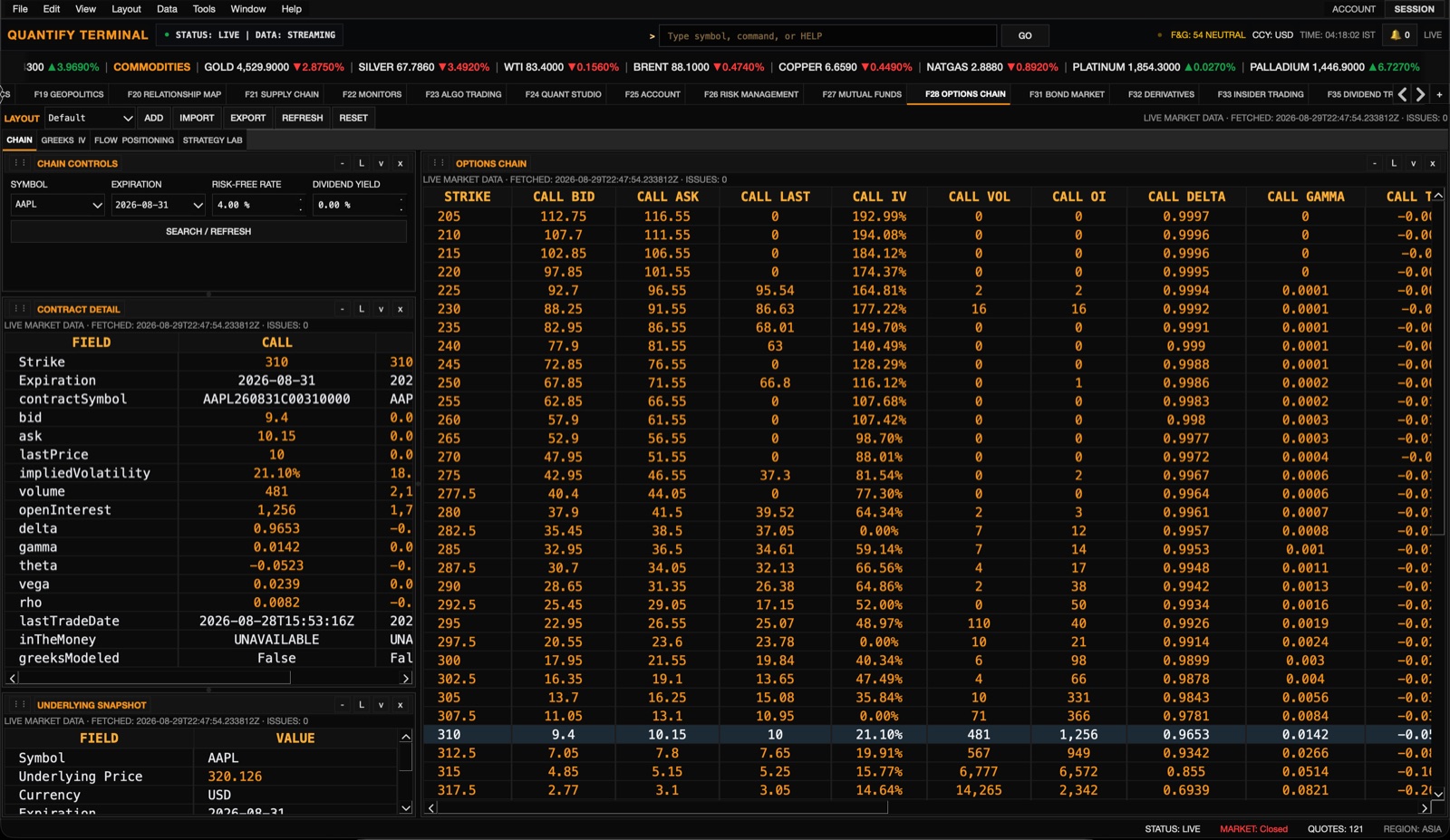Open the F26 Risk Management tab

[751, 94]
